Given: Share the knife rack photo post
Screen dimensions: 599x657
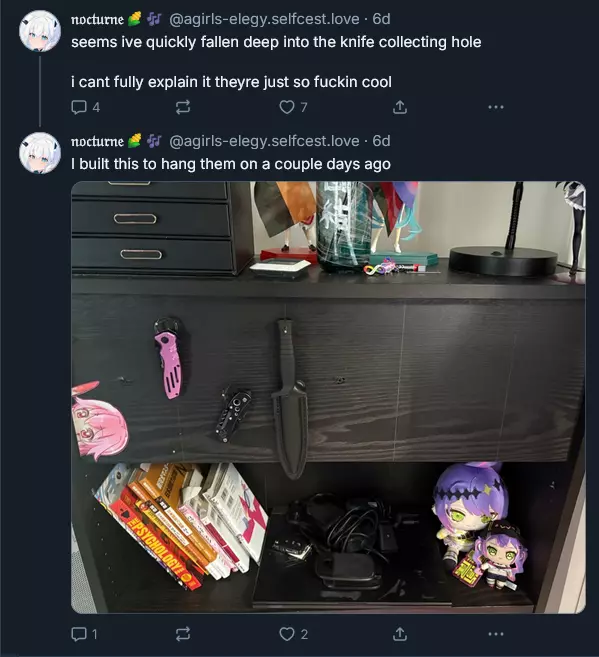Looking at the screenshot, I should click(x=400, y=634).
